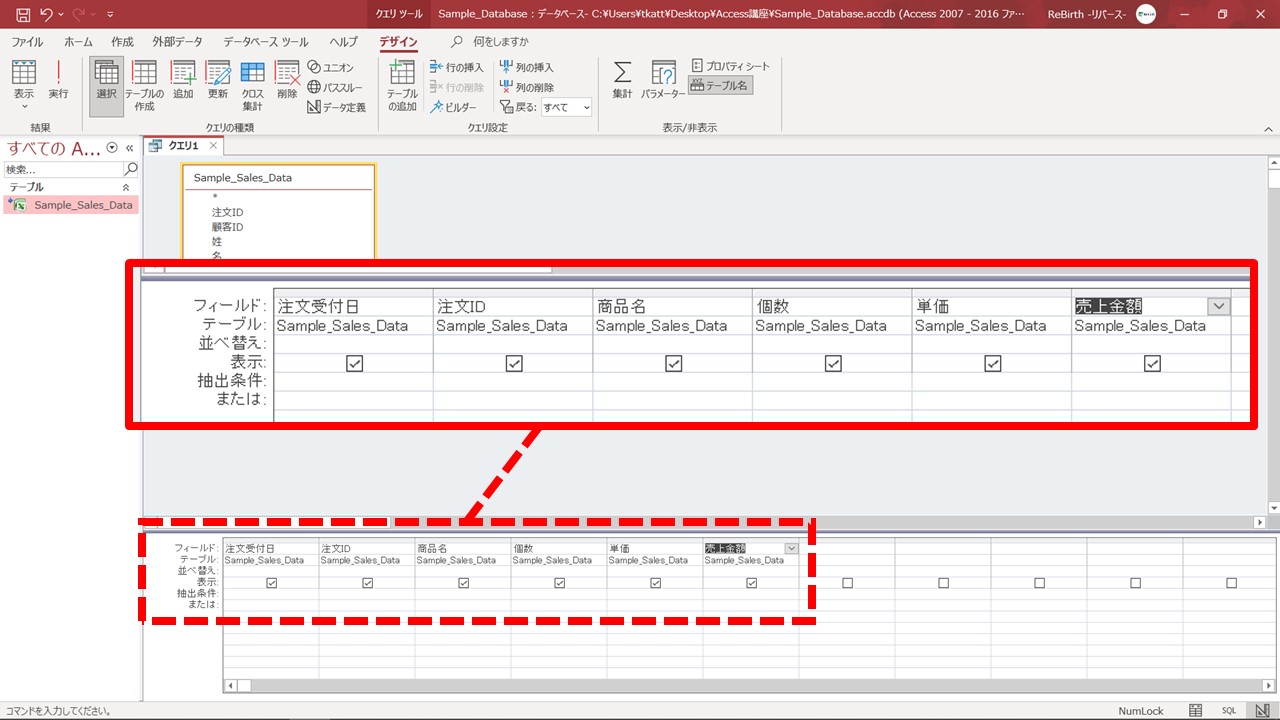This screenshot has width=1280, height=720.
Task: Check the first empty column's 表示 checkbox
Action: coord(848,583)
